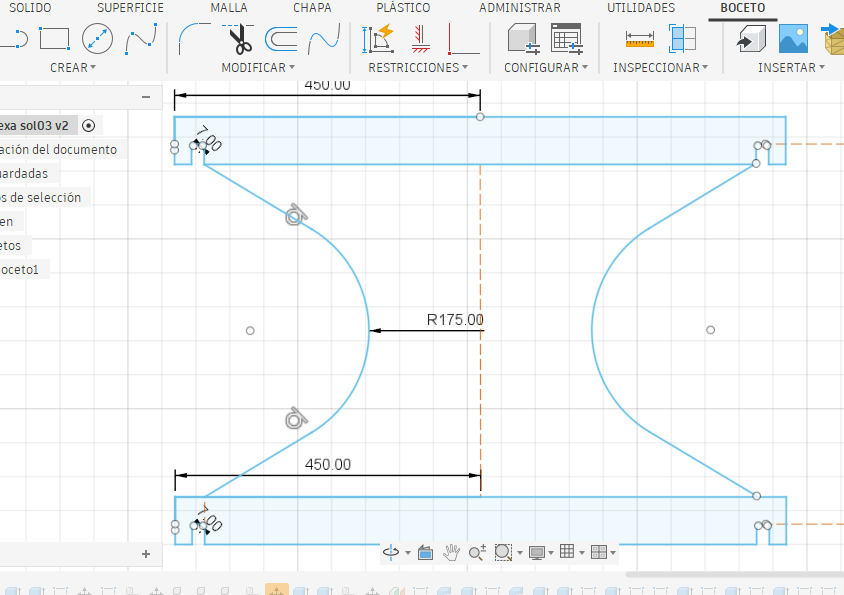
Task: Open the Zoom Window dropdown arrow
Action: pyautogui.click(x=519, y=552)
